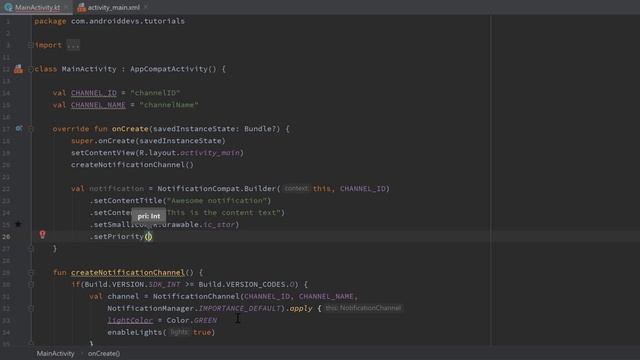Collapse the onCreate function fold marker
Viewport: 640px width, 360px height.
(30, 129)
